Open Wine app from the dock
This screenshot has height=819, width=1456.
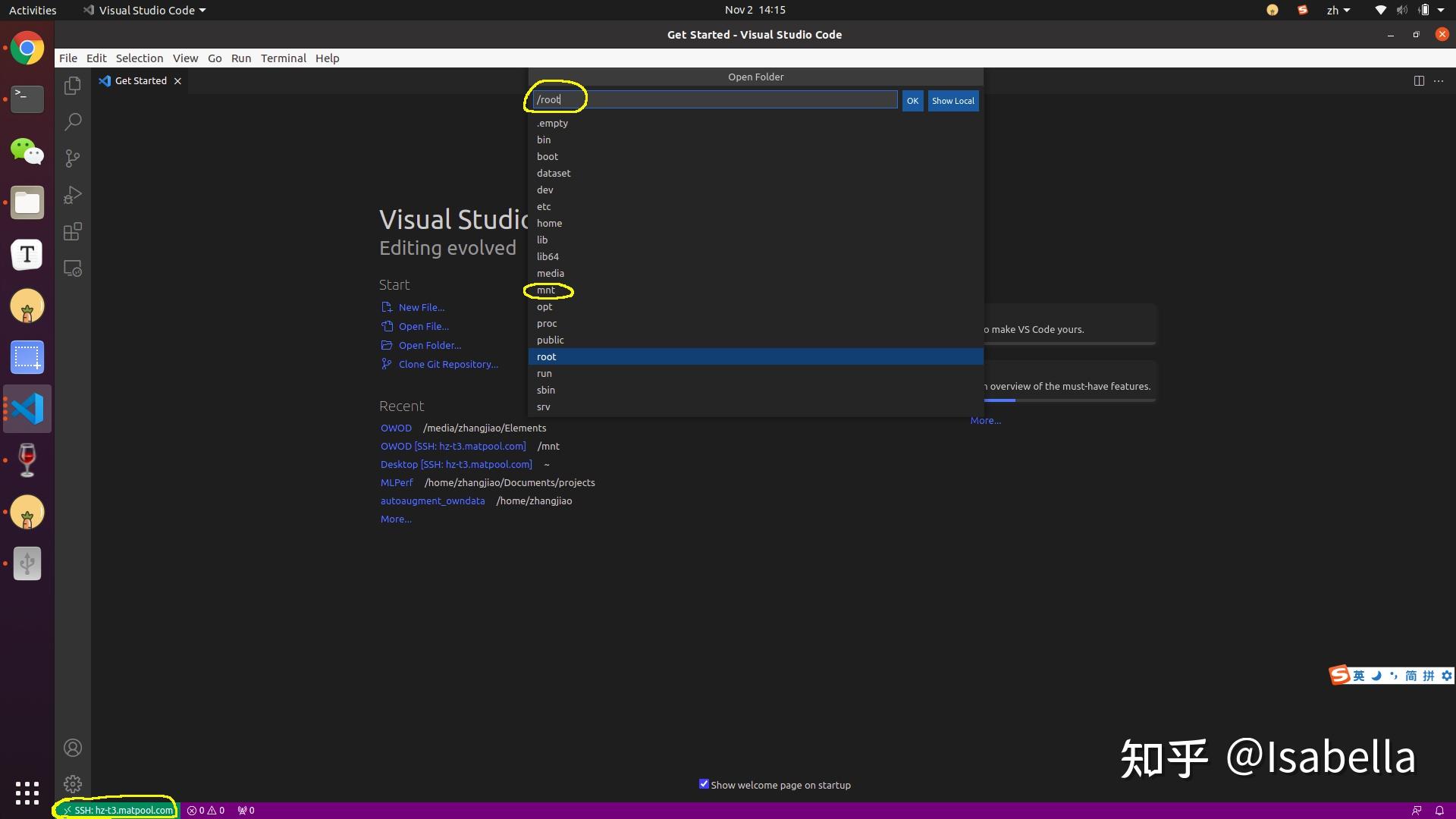27,460
